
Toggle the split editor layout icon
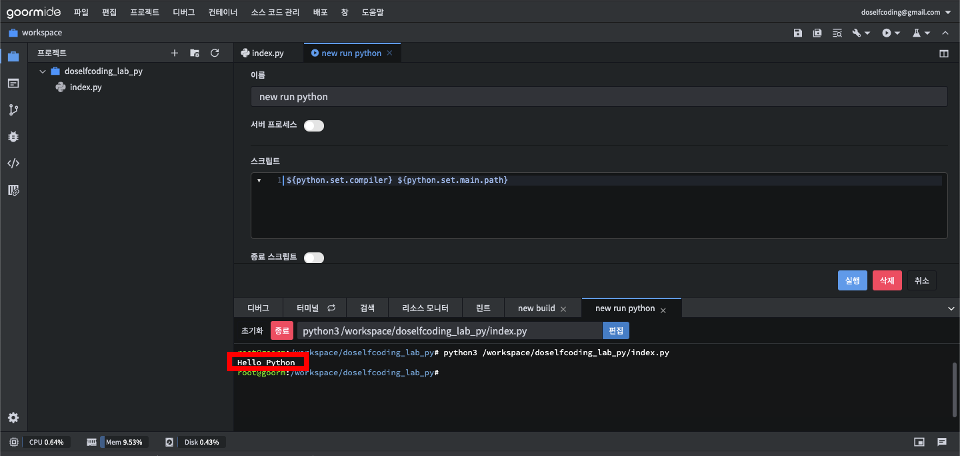[943, 53]
